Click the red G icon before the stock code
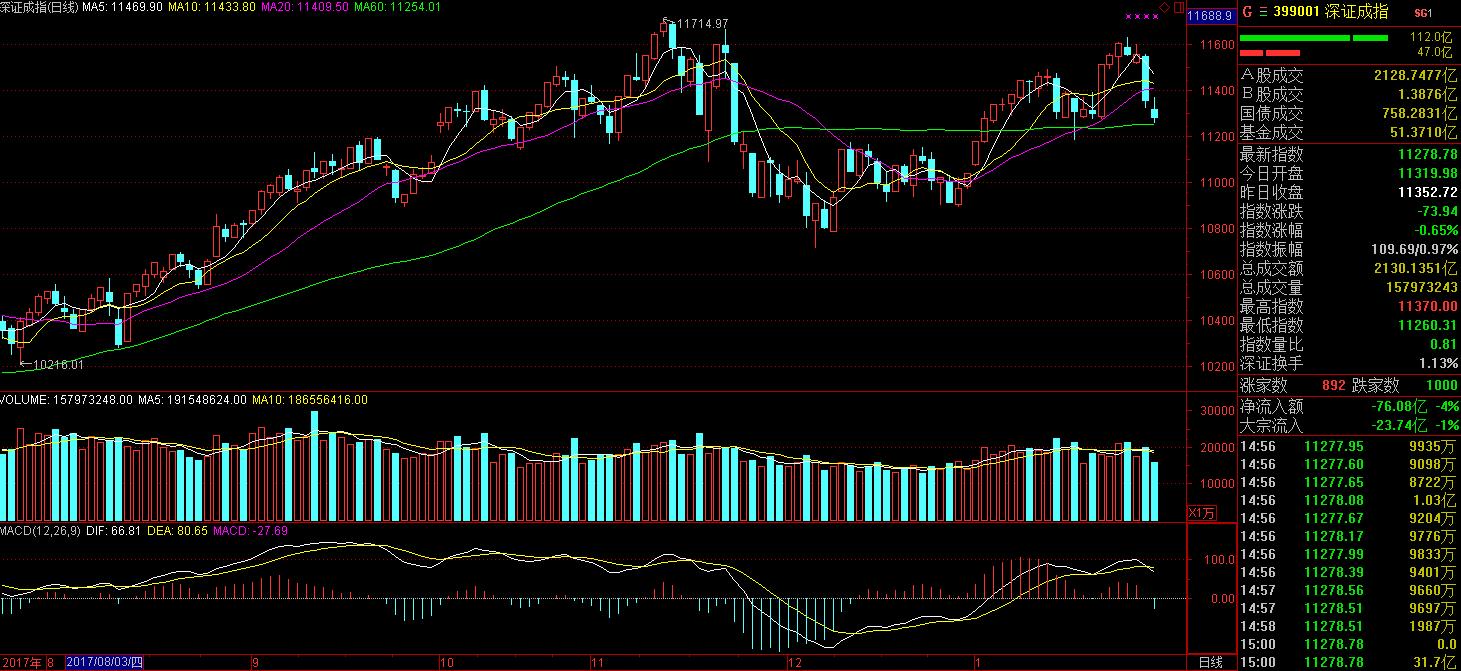Screen dimensions: 1461x671 click(x=1247, y=12)
